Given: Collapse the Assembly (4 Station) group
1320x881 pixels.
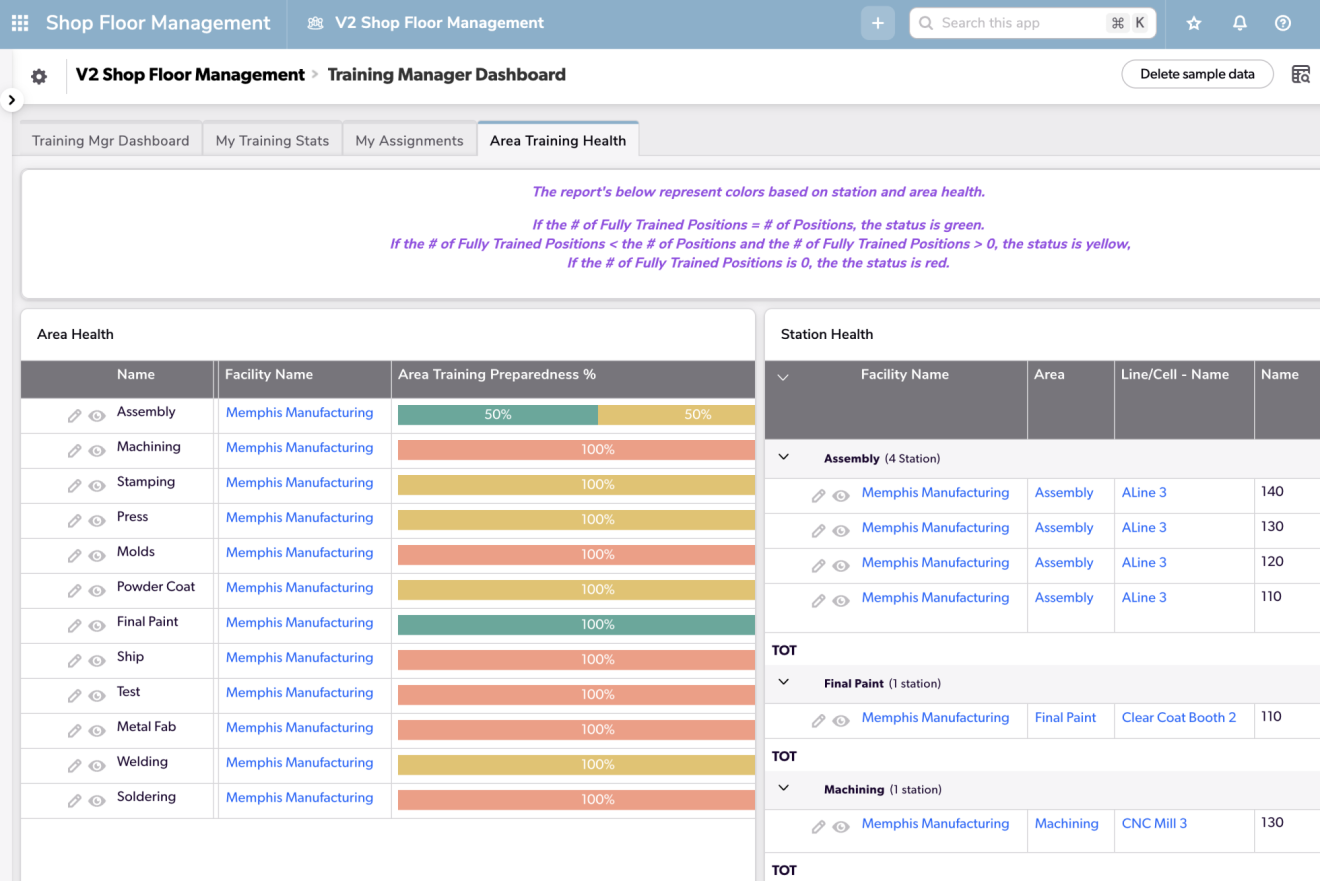Looking at the screenshot, I should (x=784, y=457).
